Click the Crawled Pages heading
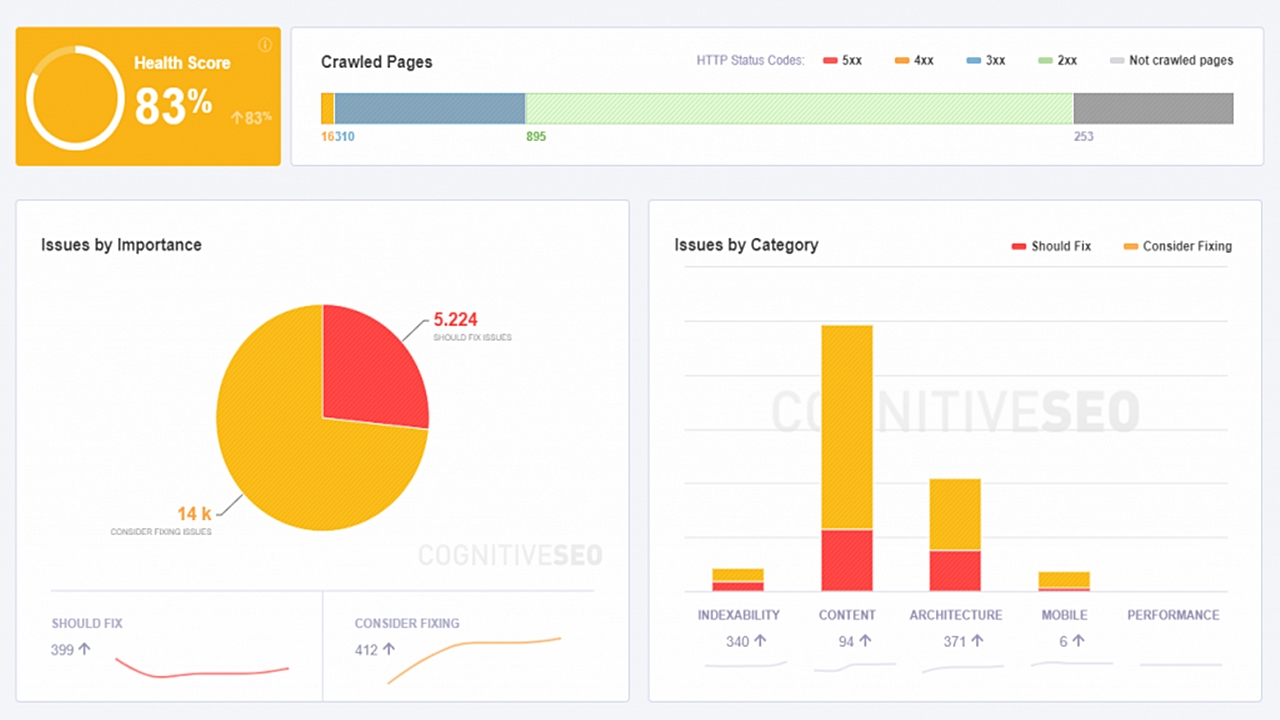This screenshot has width=1280, height=720. pos(377,62)
